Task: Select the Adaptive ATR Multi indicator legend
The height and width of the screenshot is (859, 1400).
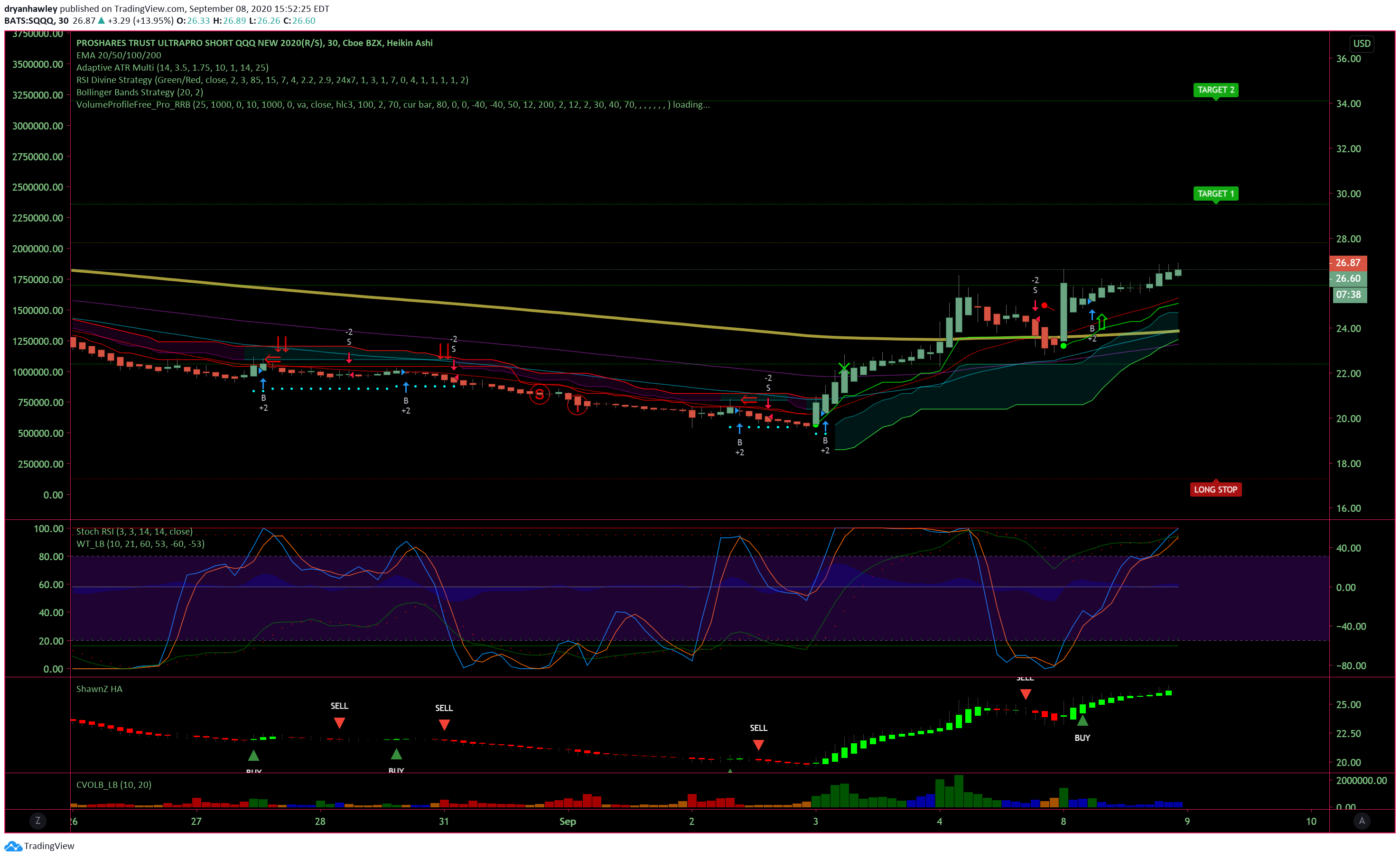Action: [x=172, y=68]
